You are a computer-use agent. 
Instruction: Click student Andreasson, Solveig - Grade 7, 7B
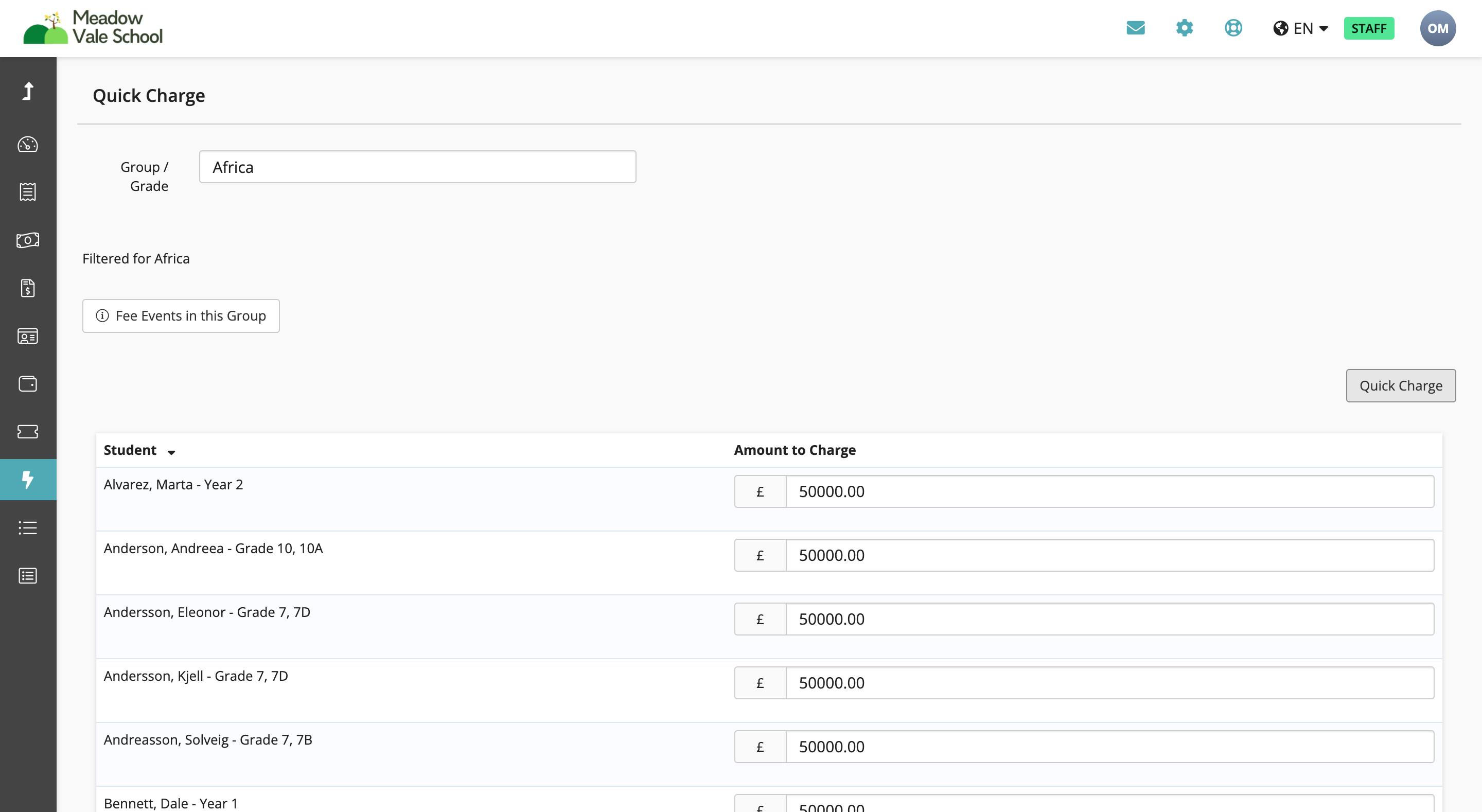pyautogui.click(x=208, y=740)
